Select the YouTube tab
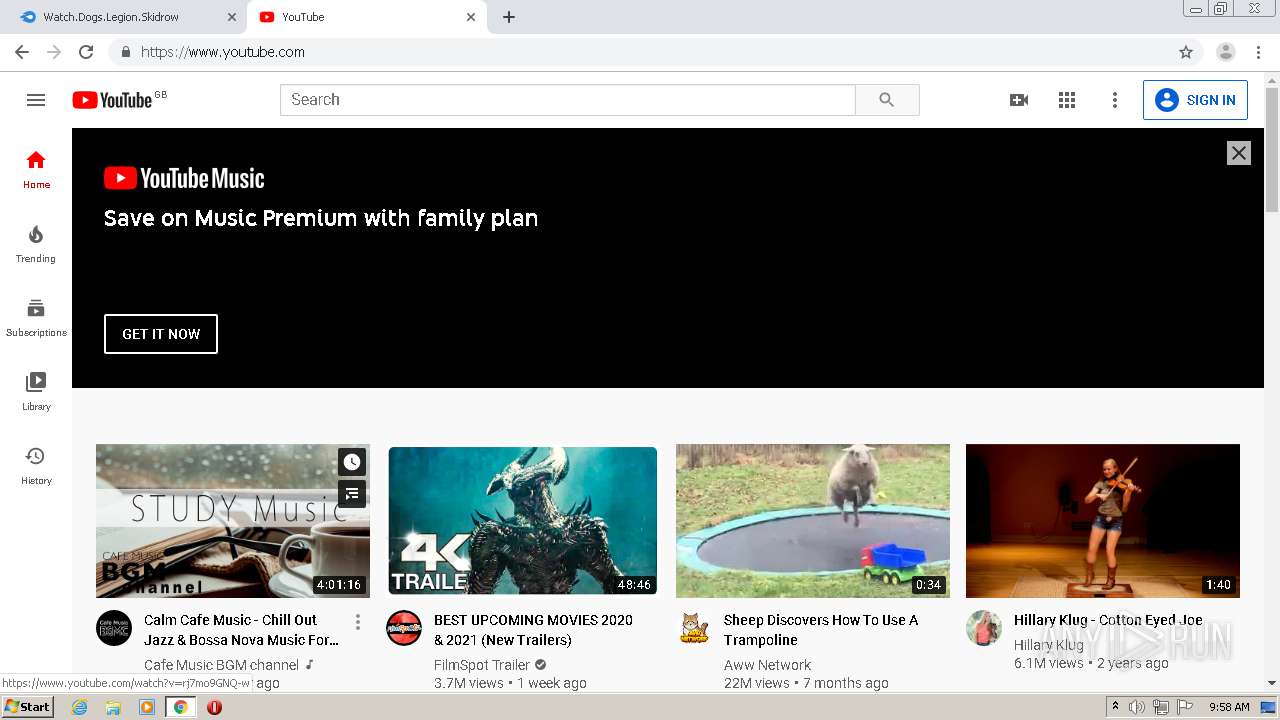This screenshot has height=720, width=1280. tap(366, 17)
